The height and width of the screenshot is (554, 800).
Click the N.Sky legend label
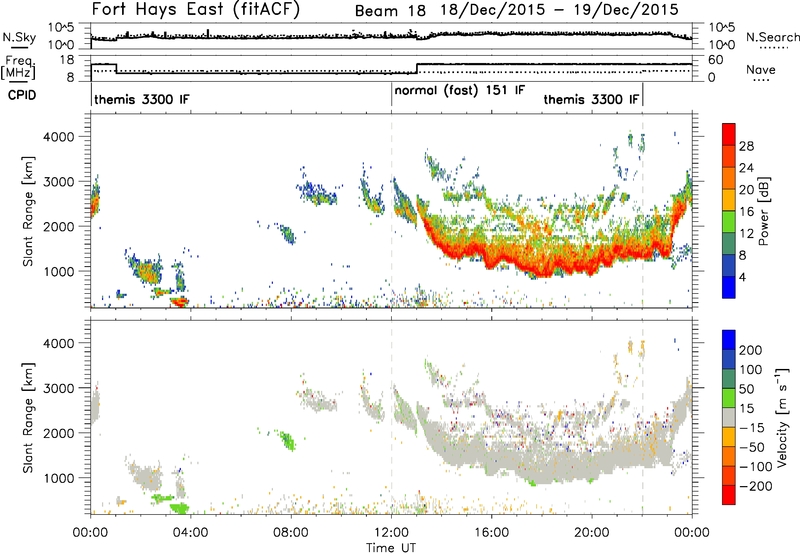19,37
